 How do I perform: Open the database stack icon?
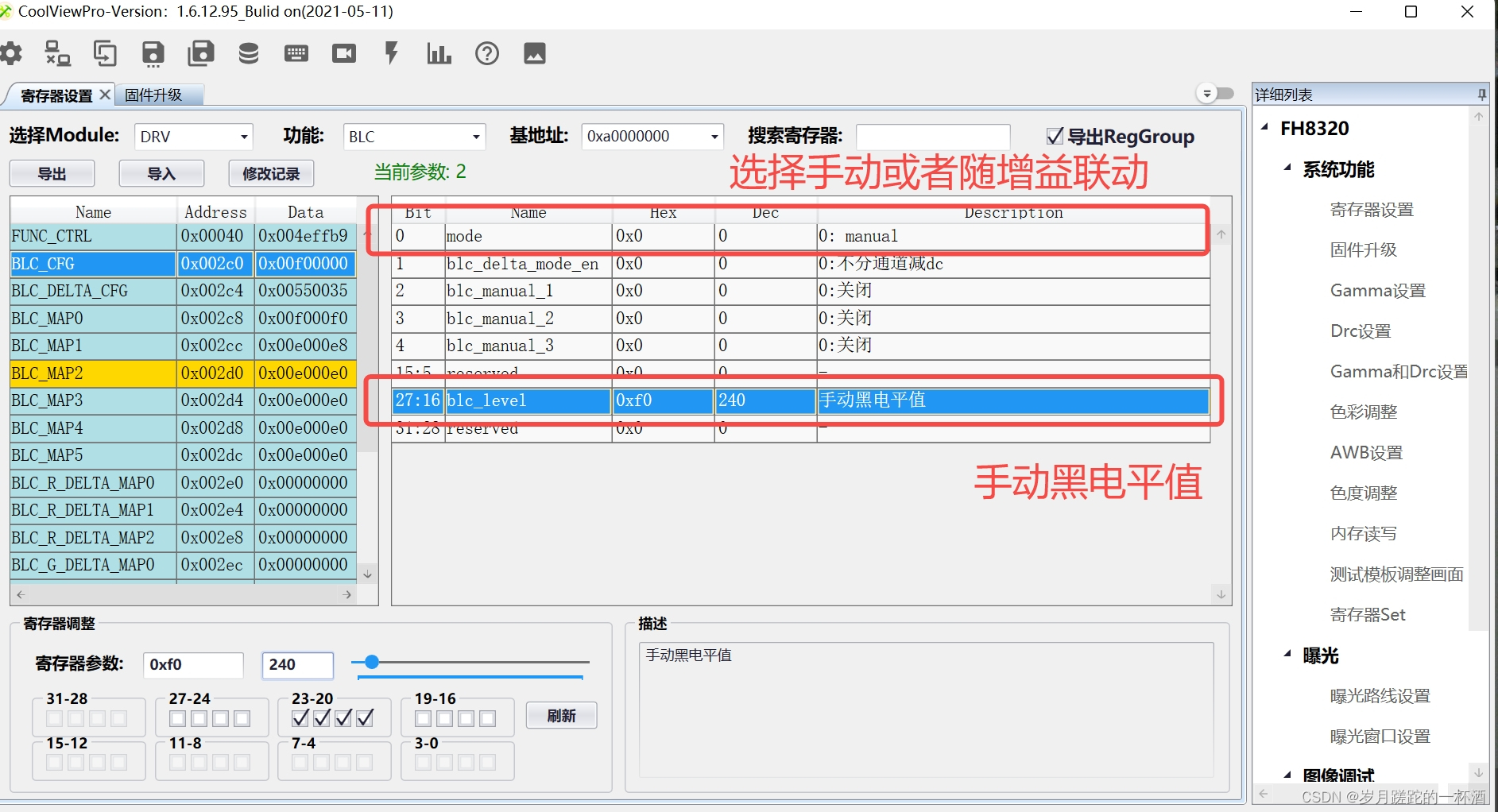(249, 54)
